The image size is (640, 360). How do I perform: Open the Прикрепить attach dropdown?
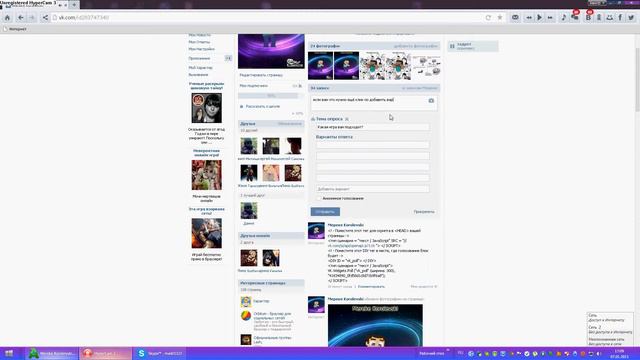(x=424, y=212)
